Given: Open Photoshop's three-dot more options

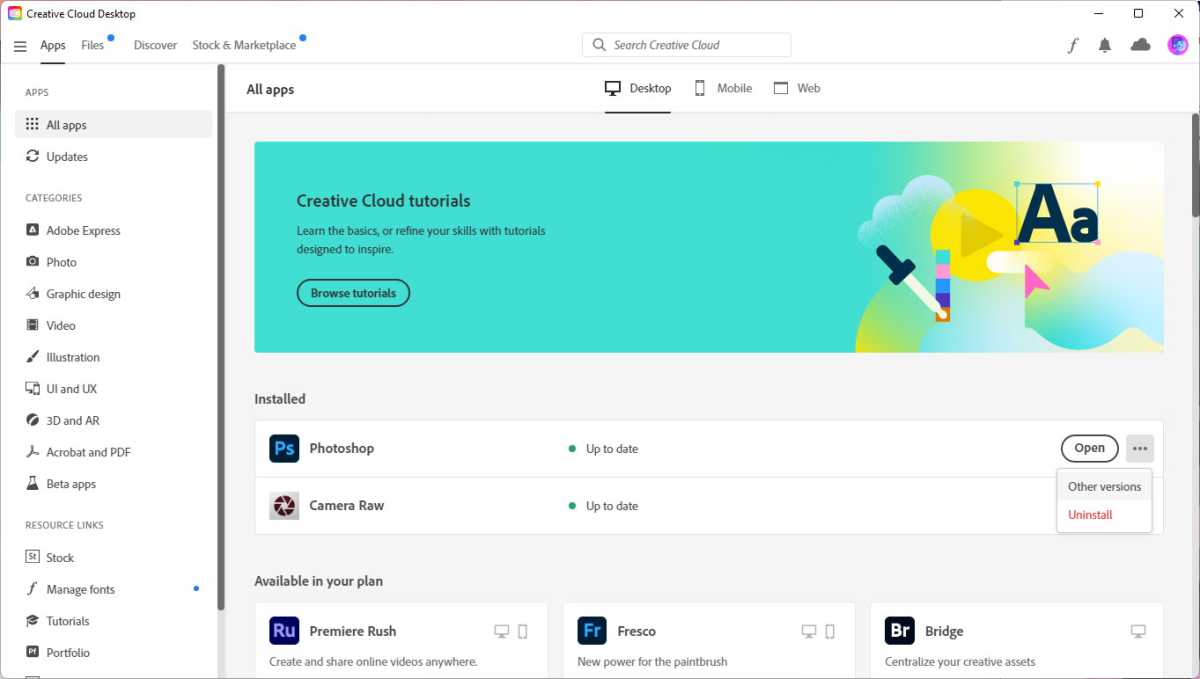Looking at the screenshot, I should click(1140, 448).
